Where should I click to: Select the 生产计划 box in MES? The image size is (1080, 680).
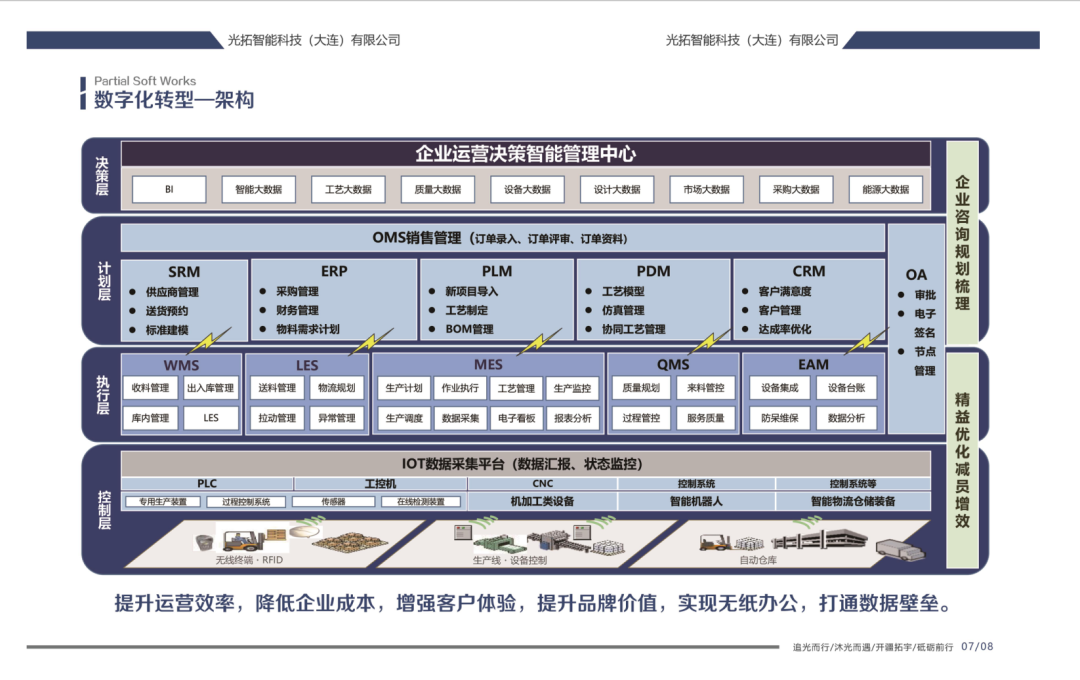pos(404,388)
